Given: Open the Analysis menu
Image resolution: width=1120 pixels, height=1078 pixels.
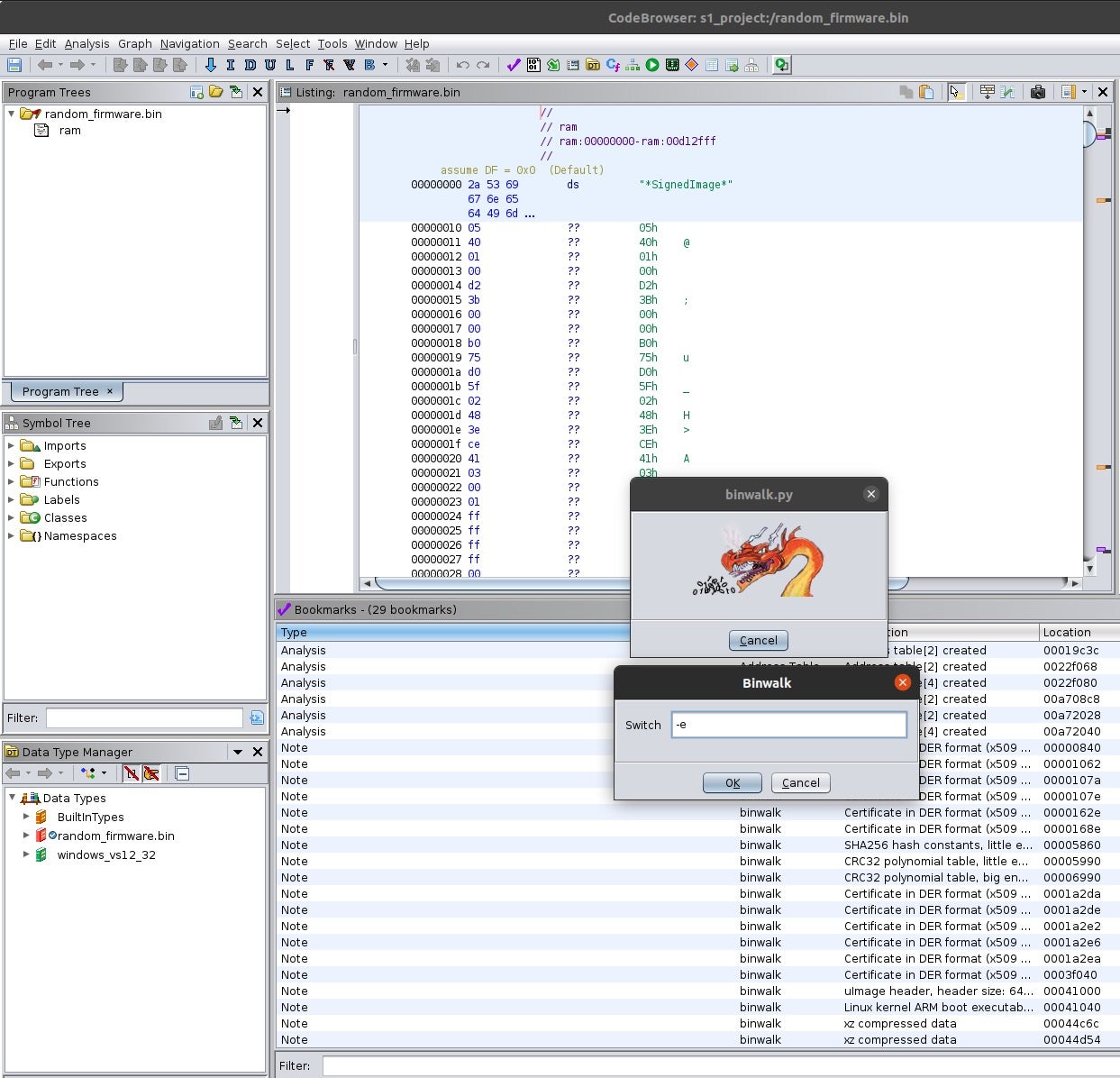Looking at the screenshot, I should tap(87, 43).
